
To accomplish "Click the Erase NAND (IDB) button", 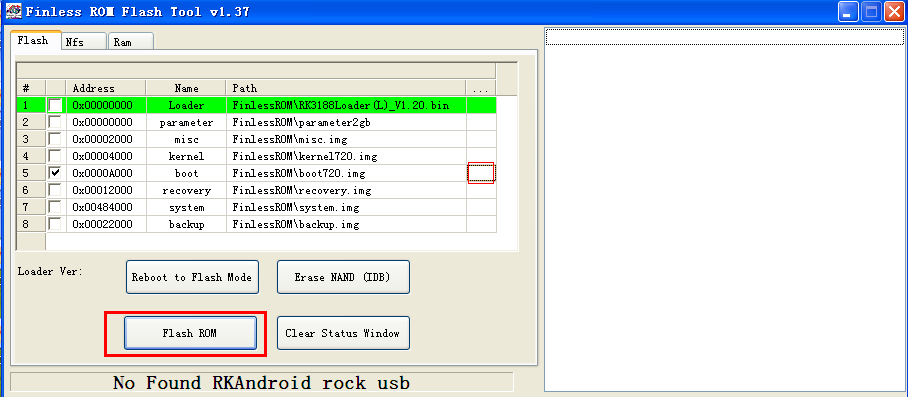I will click(343, 277).
